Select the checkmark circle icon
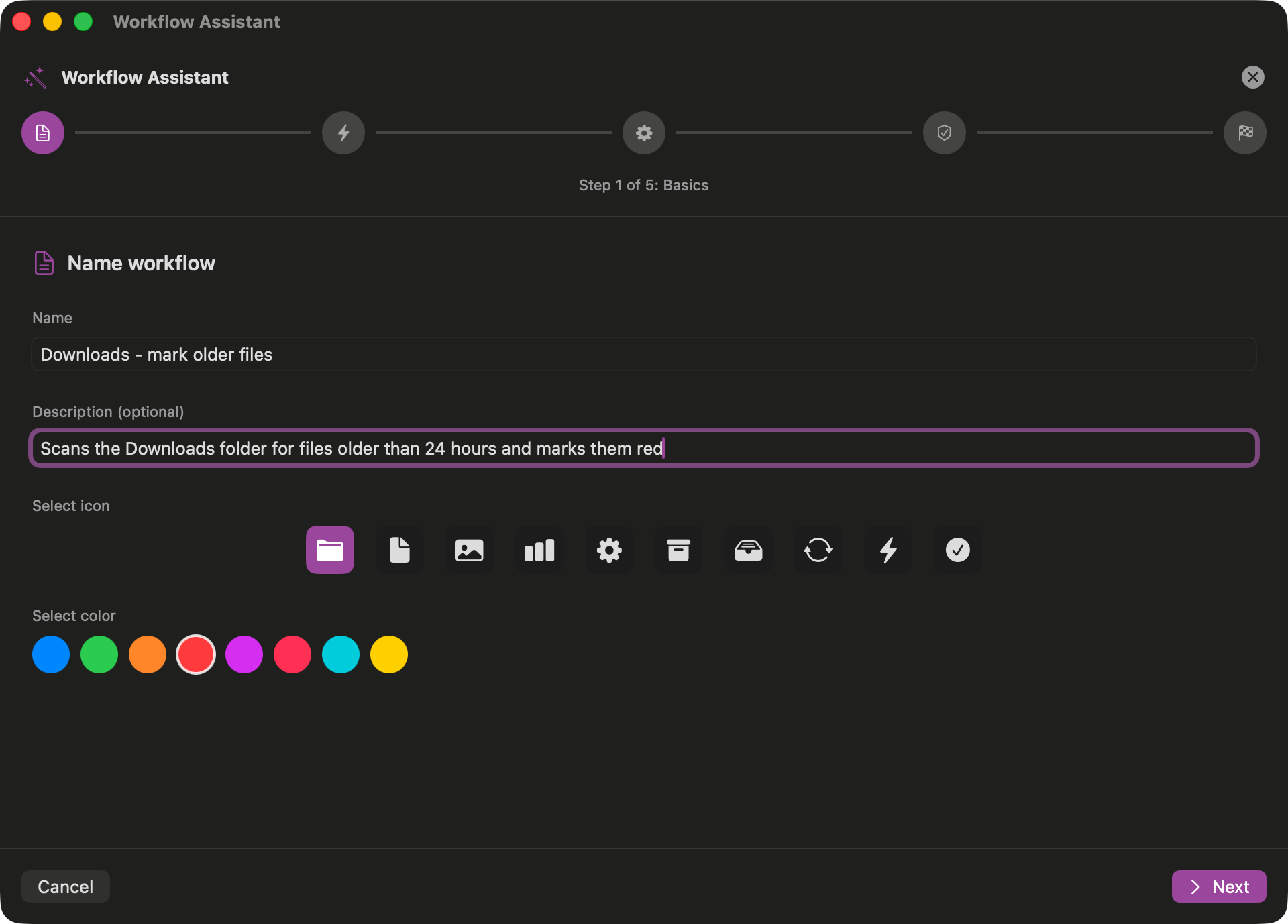Viewport: 1288px width, 924px height. coord(958,550)
